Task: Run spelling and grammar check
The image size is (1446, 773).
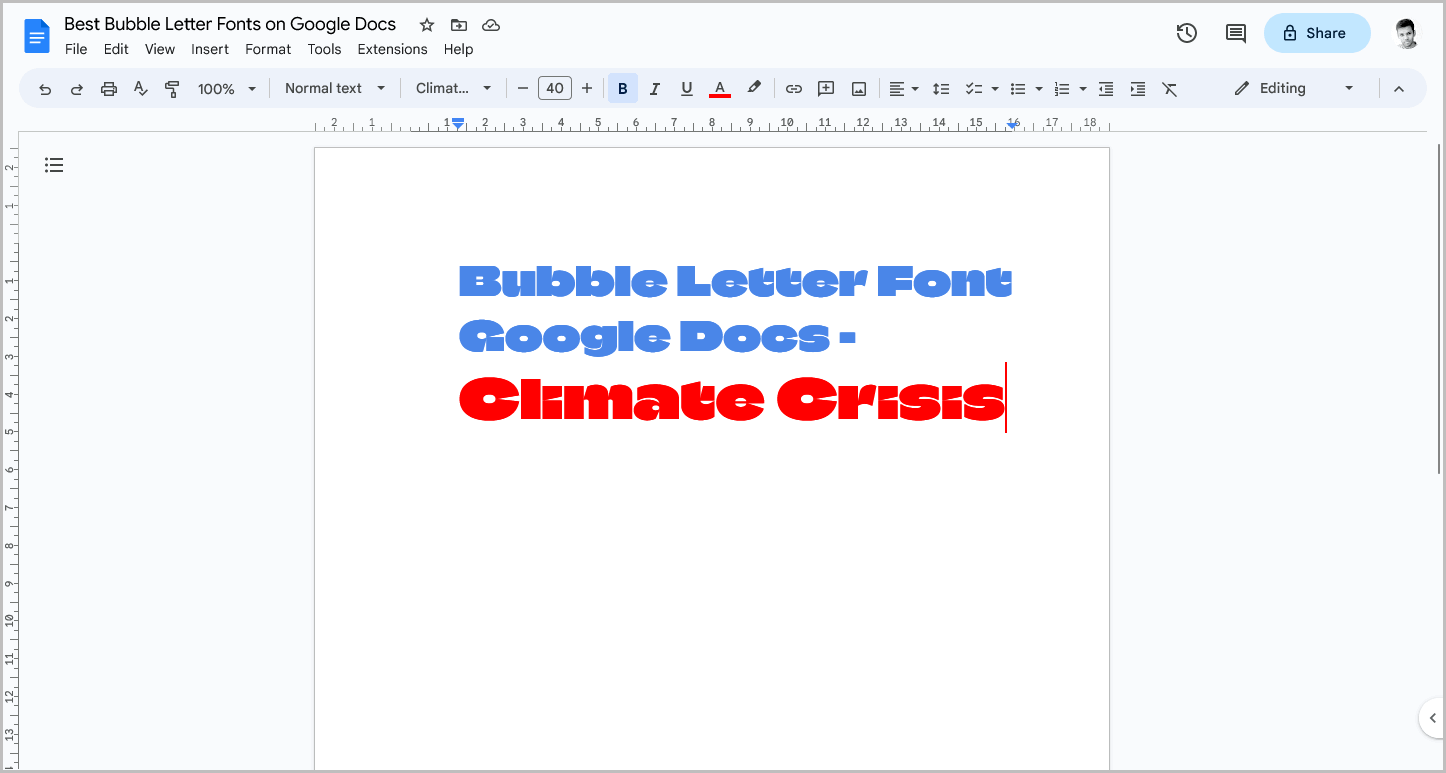Action: coord(140,88)
